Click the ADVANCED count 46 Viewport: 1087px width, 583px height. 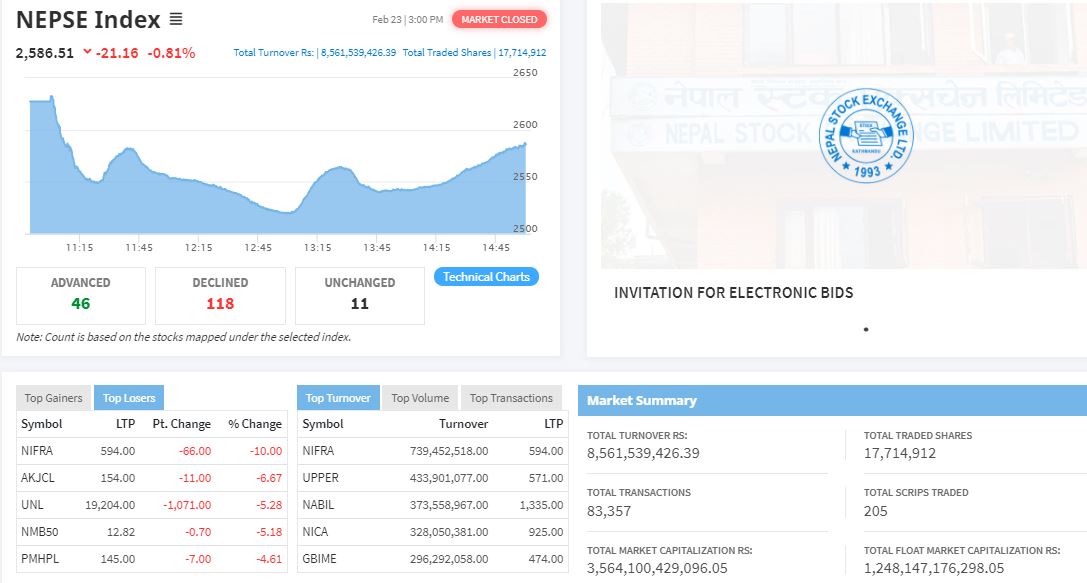(80, 304)
